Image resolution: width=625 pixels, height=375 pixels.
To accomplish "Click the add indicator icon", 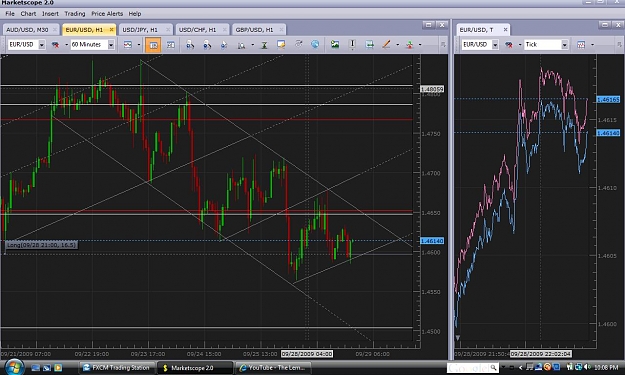I will tap(409, 45).
